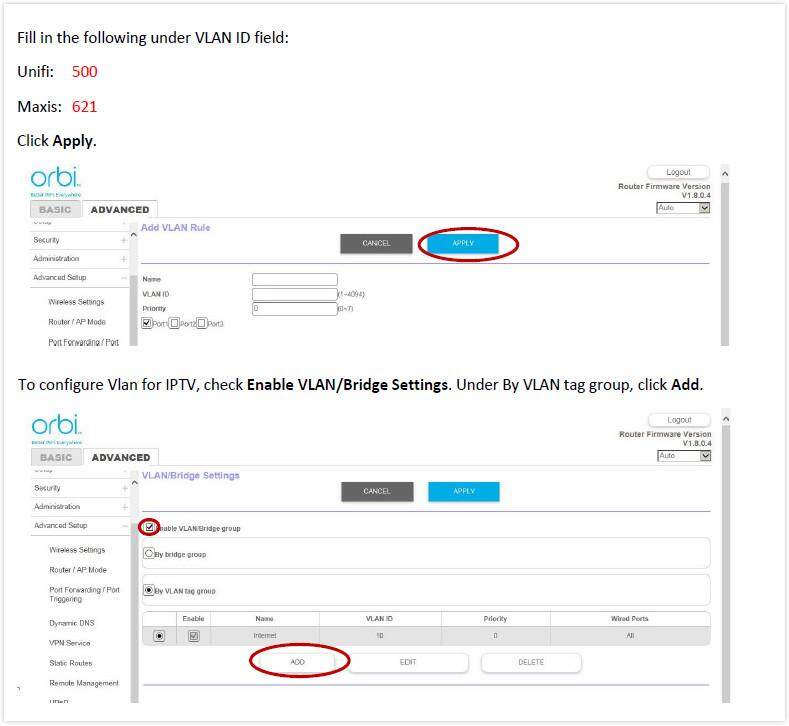
Task: Toggle the Enable VLAN/Bridge group checkbox
Action: (149, 527)
